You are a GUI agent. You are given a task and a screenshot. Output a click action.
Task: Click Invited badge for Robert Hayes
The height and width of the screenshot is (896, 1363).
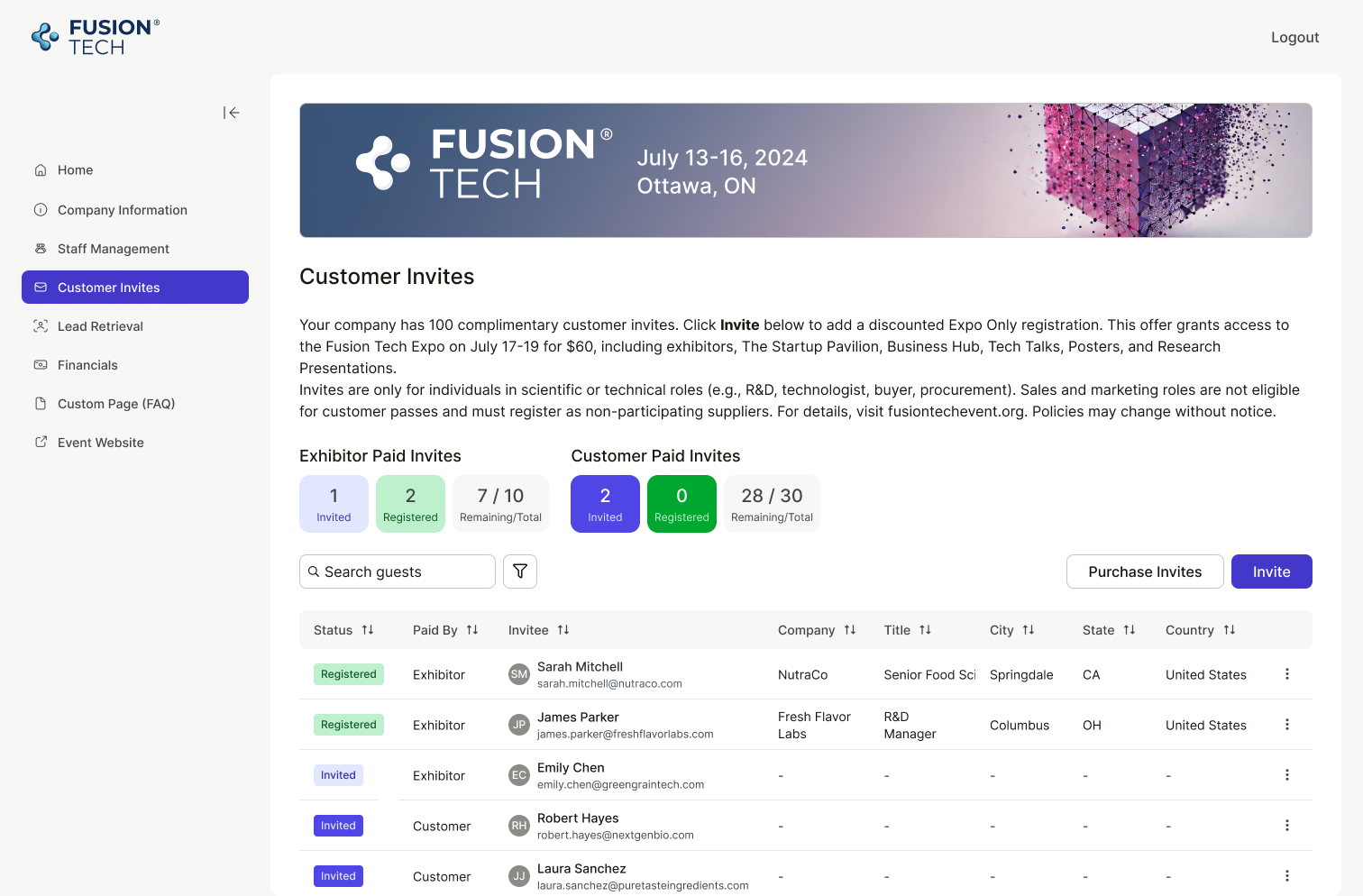[338, 826]
